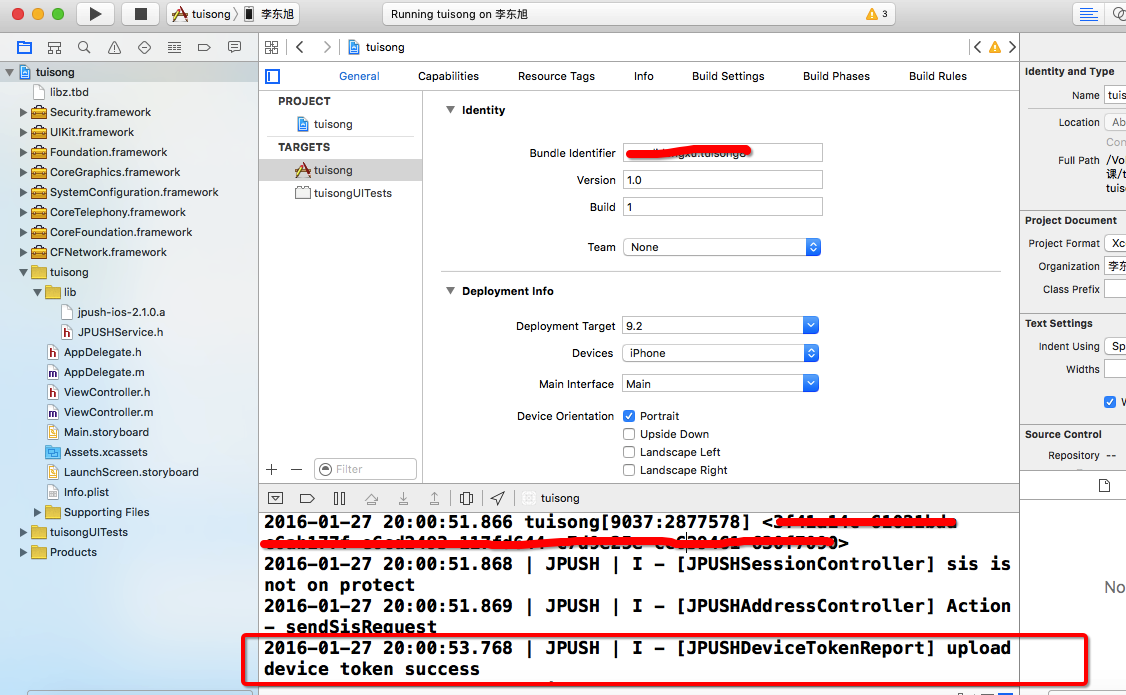This screenshot has height=695, width=1126.
Task: Toggle project and targets list sidebar icon
Action: coord(273,76)
